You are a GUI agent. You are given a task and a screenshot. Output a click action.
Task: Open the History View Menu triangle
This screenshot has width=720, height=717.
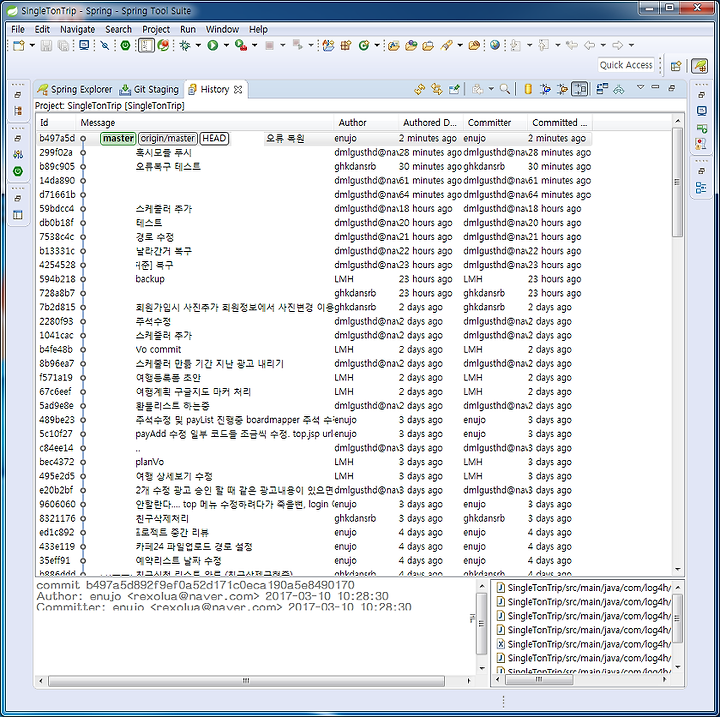click(640, 87)
